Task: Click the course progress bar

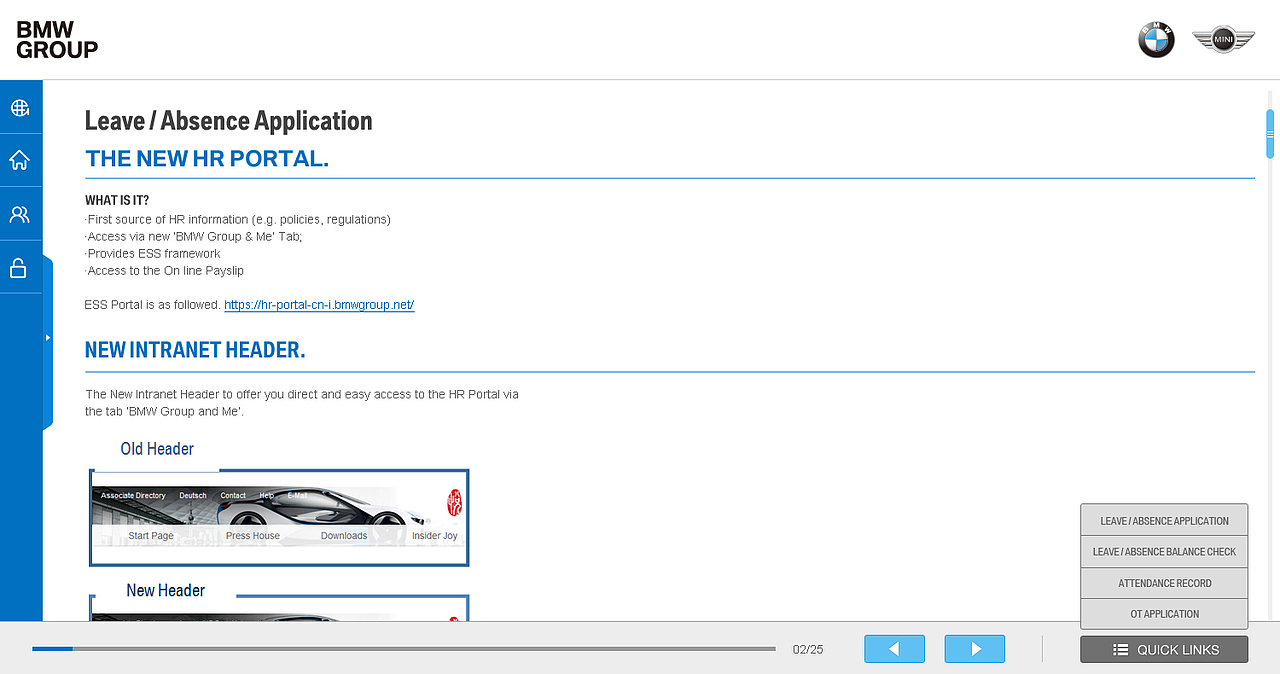Action: [404, 649]
